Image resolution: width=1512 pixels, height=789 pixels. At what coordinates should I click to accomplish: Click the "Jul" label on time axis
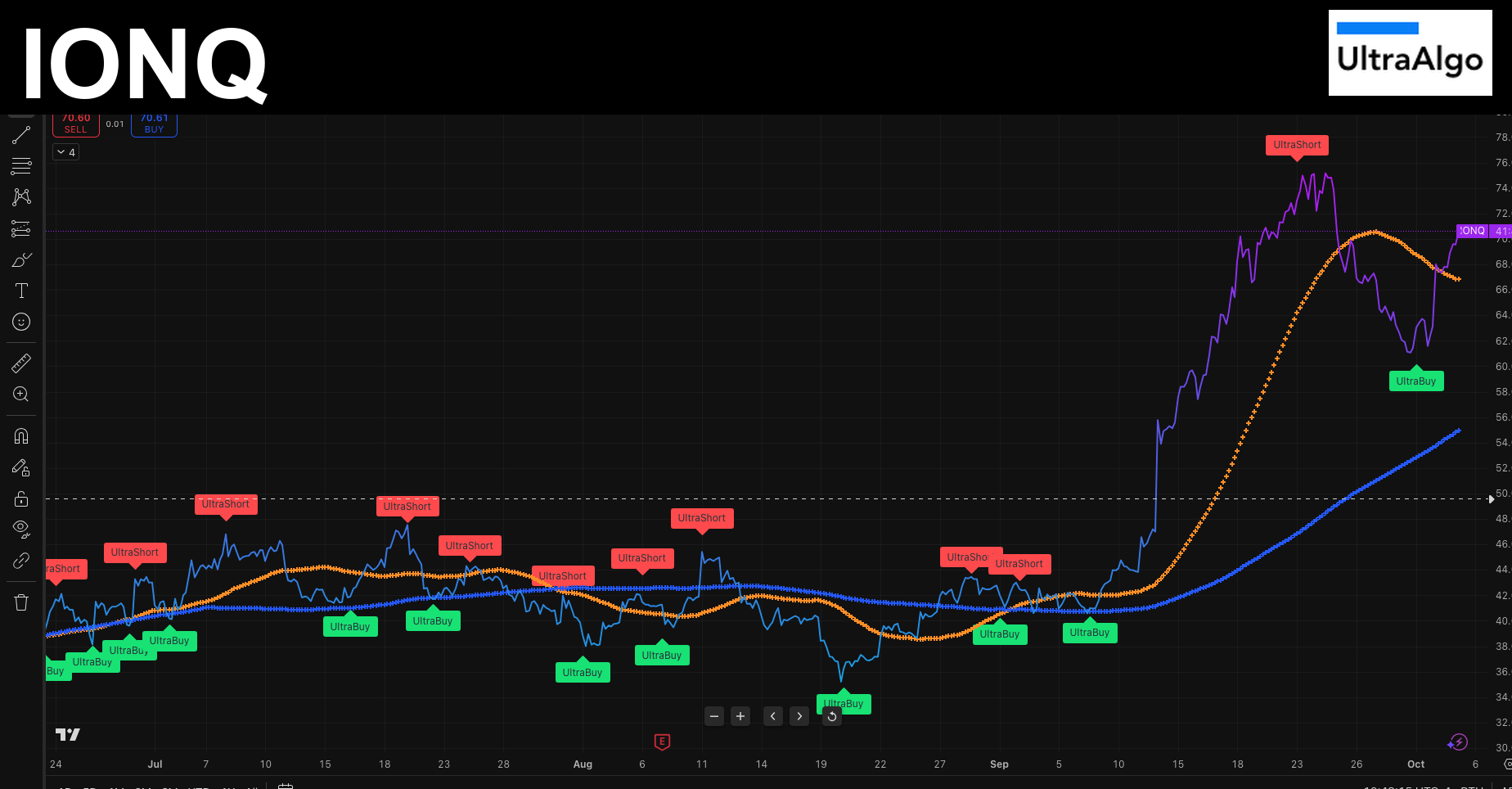click(155, 764)
